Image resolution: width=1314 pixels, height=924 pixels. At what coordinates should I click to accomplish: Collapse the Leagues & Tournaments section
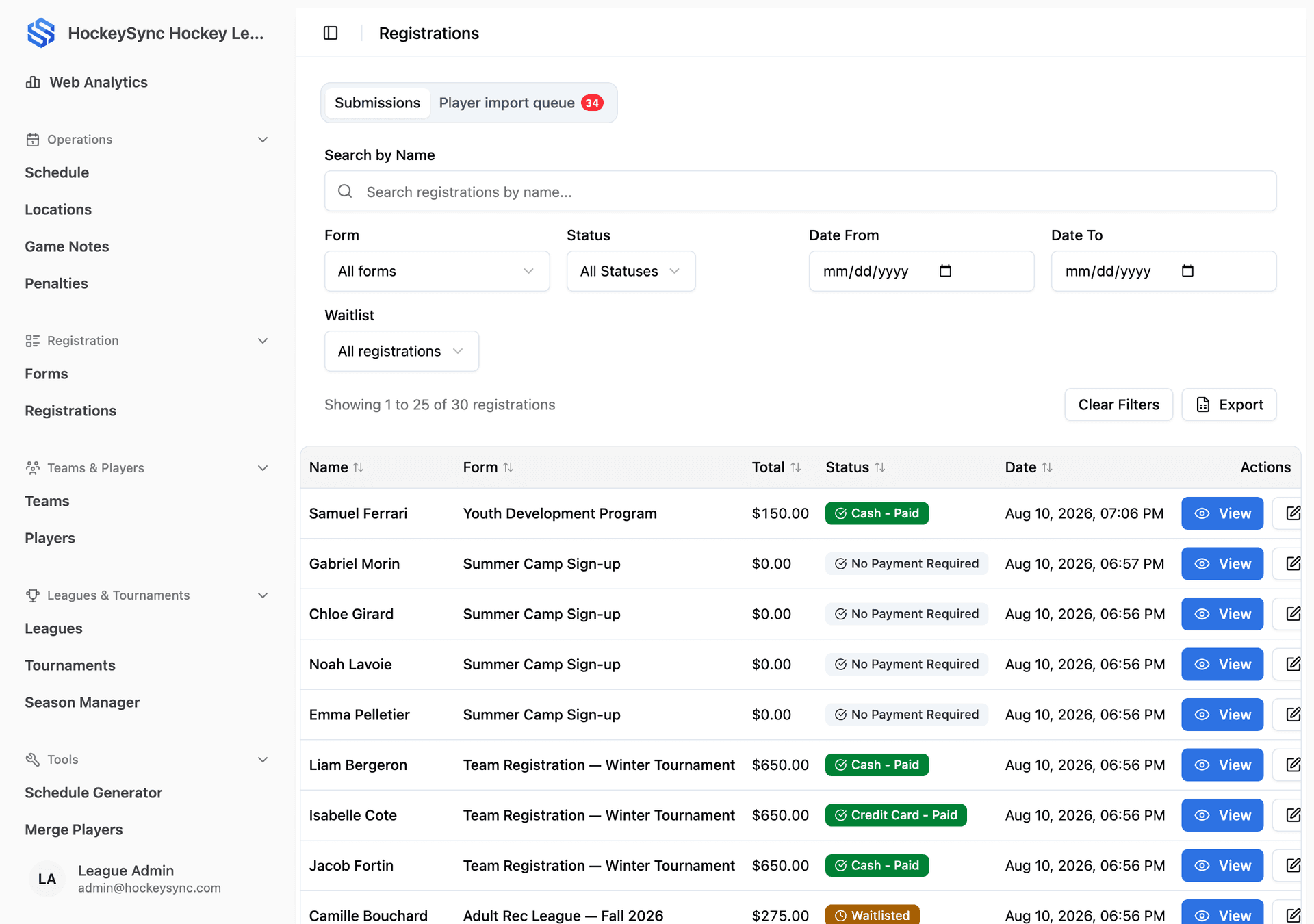(x=263, y=595)
